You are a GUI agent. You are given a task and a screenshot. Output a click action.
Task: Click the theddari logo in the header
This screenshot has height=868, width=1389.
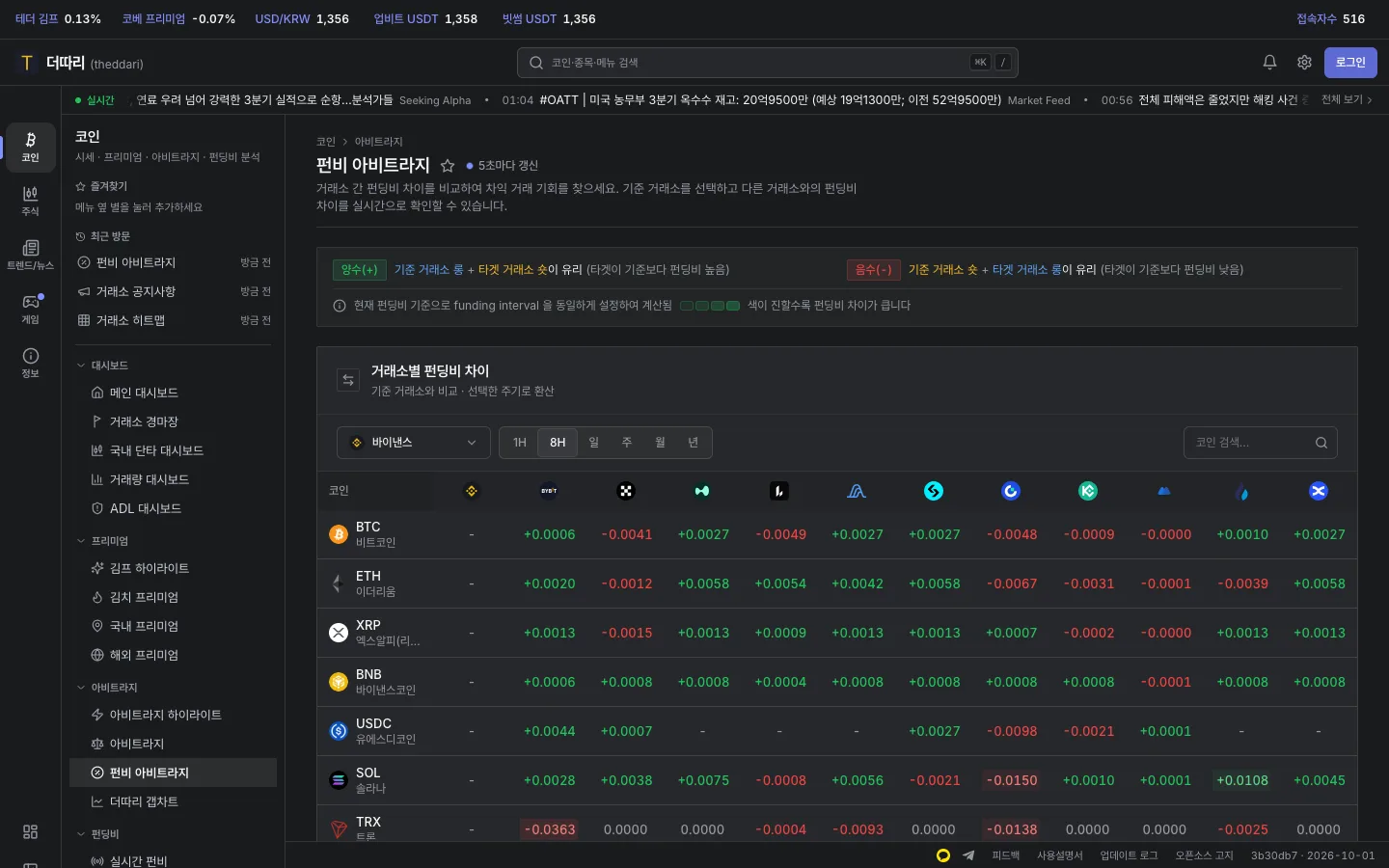81,63
